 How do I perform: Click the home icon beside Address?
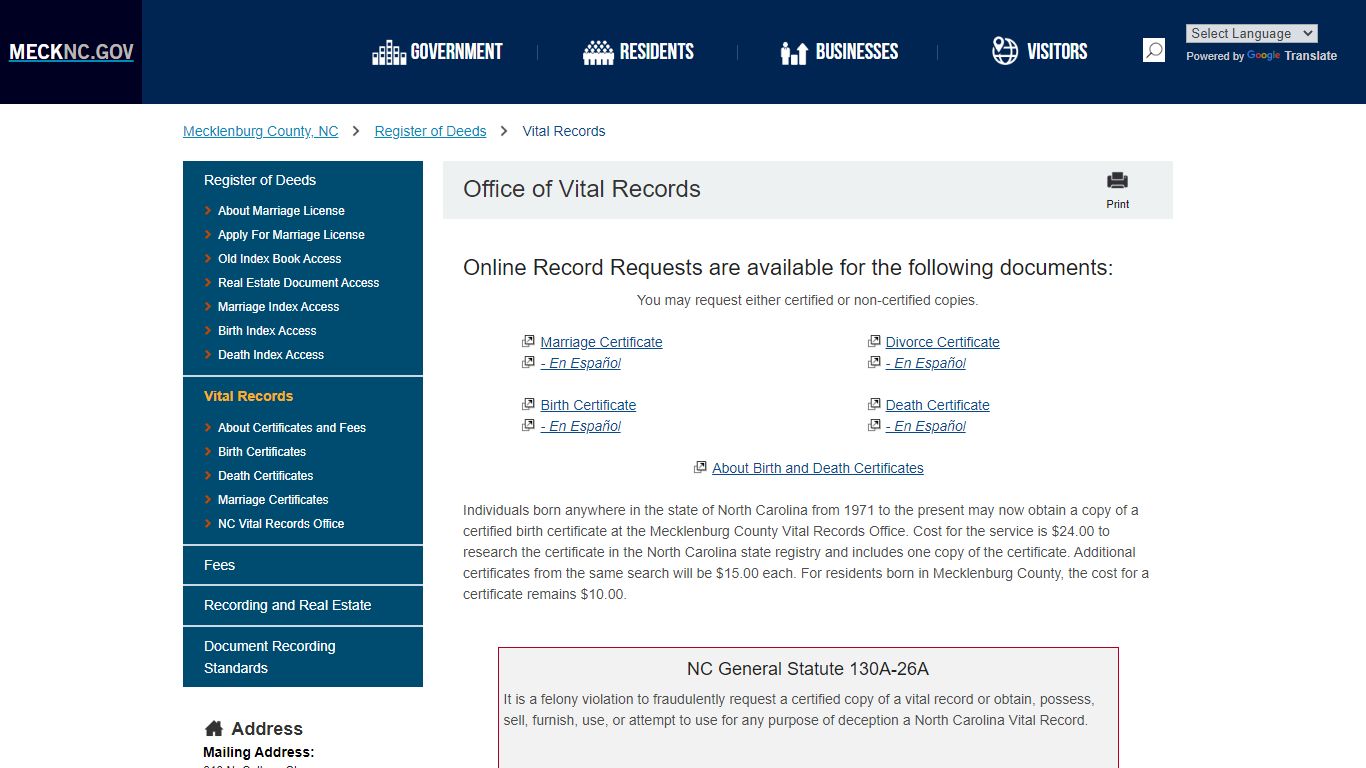tap(214, 728)
